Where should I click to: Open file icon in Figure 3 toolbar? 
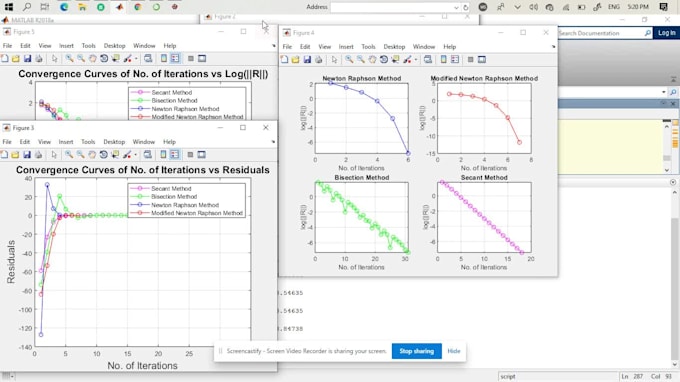[15, 154]
